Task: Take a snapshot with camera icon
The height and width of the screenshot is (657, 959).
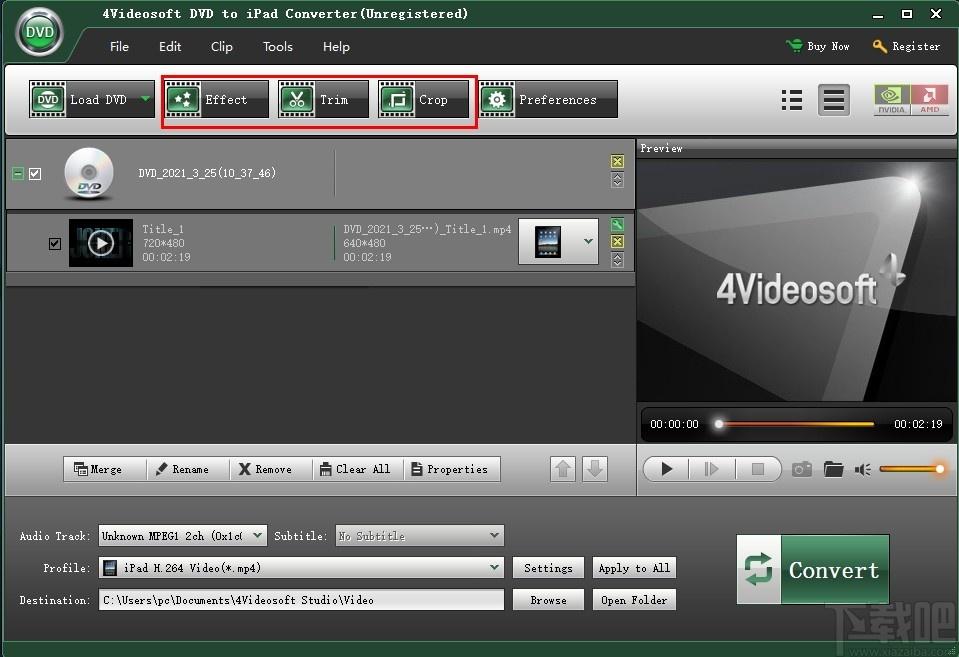Action: pos(802,469)
